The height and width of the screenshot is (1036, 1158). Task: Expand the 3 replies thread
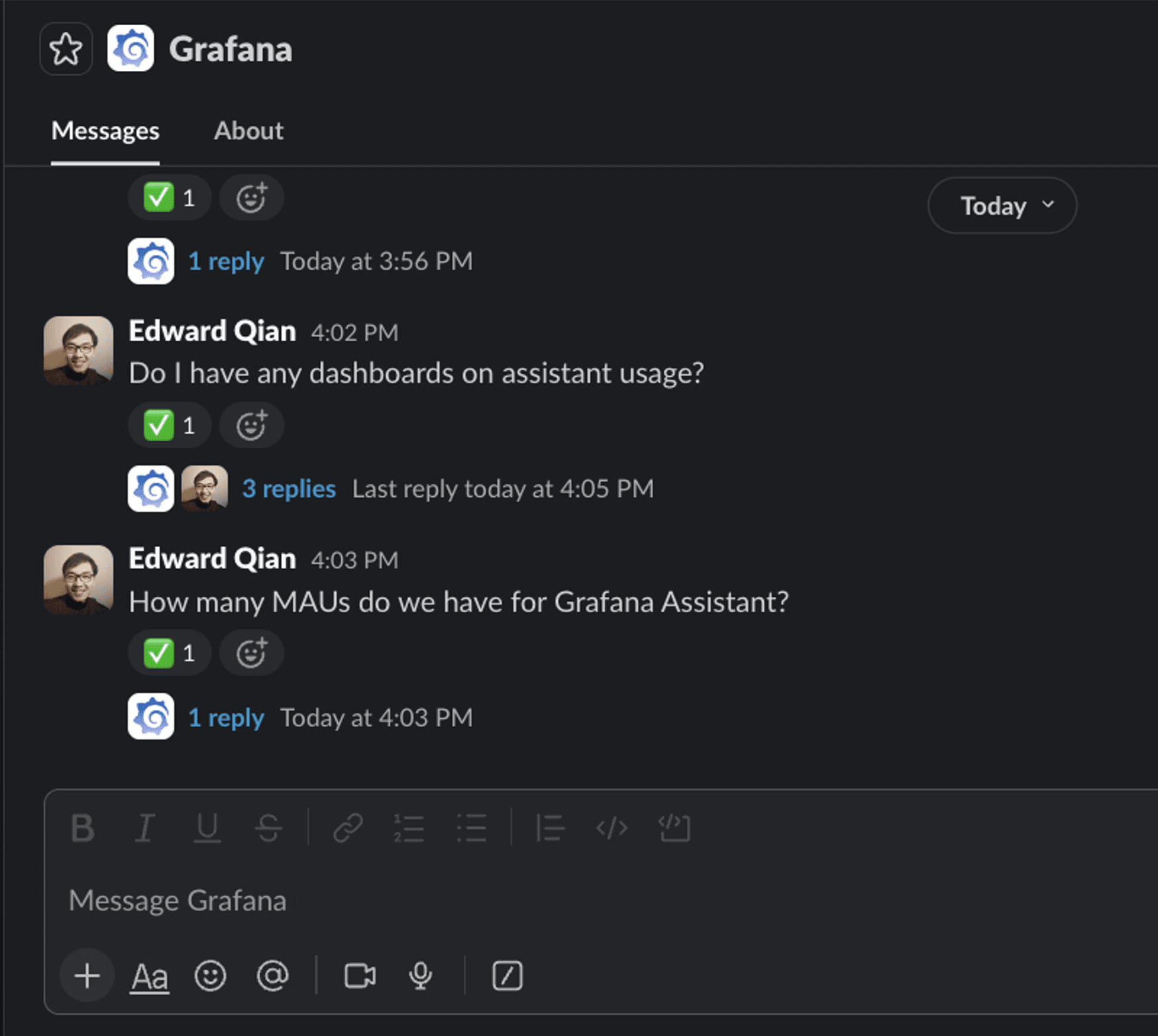pos(289,488)
